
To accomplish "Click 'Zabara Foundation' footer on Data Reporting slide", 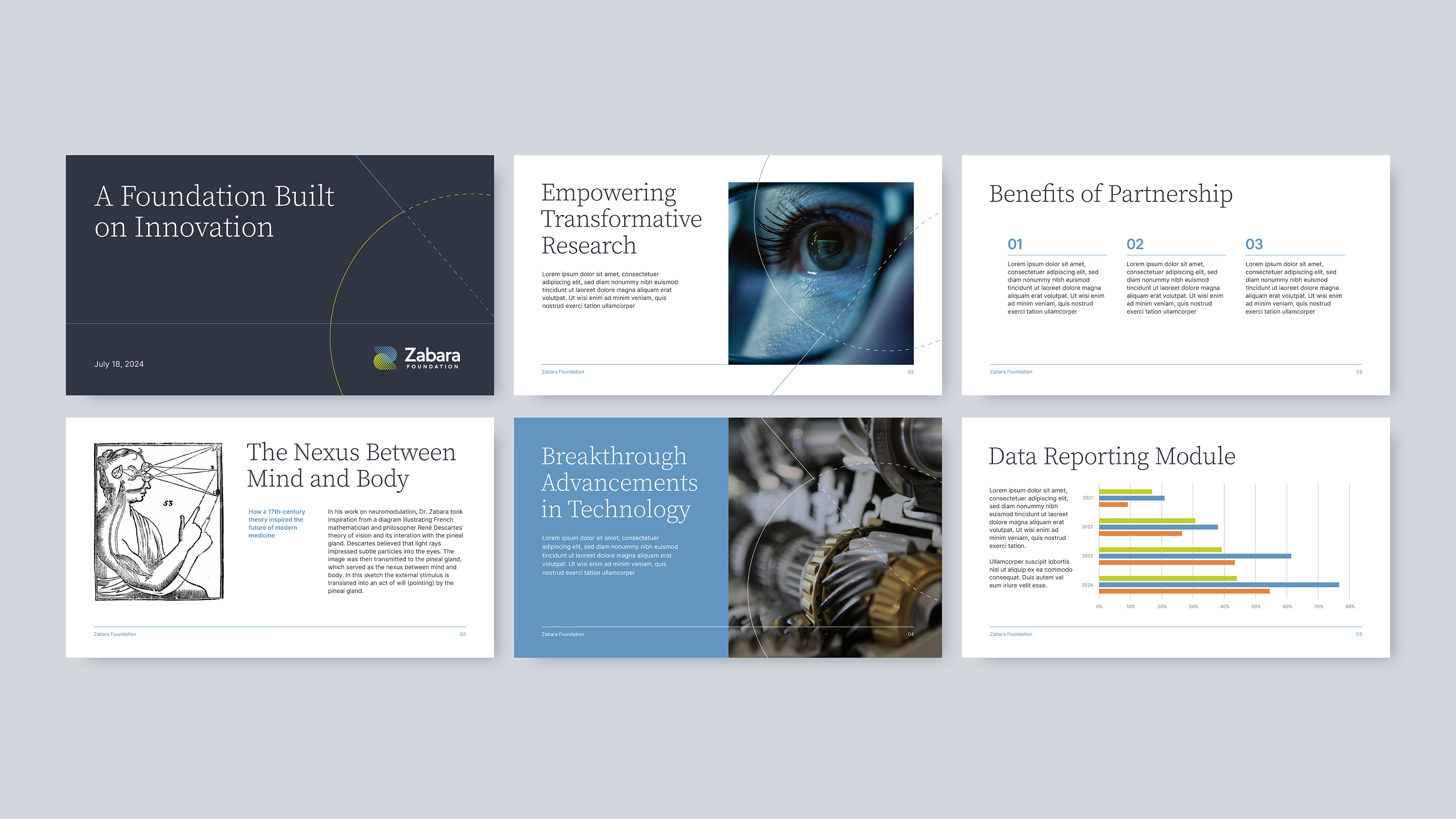I will pos(1011,634).
